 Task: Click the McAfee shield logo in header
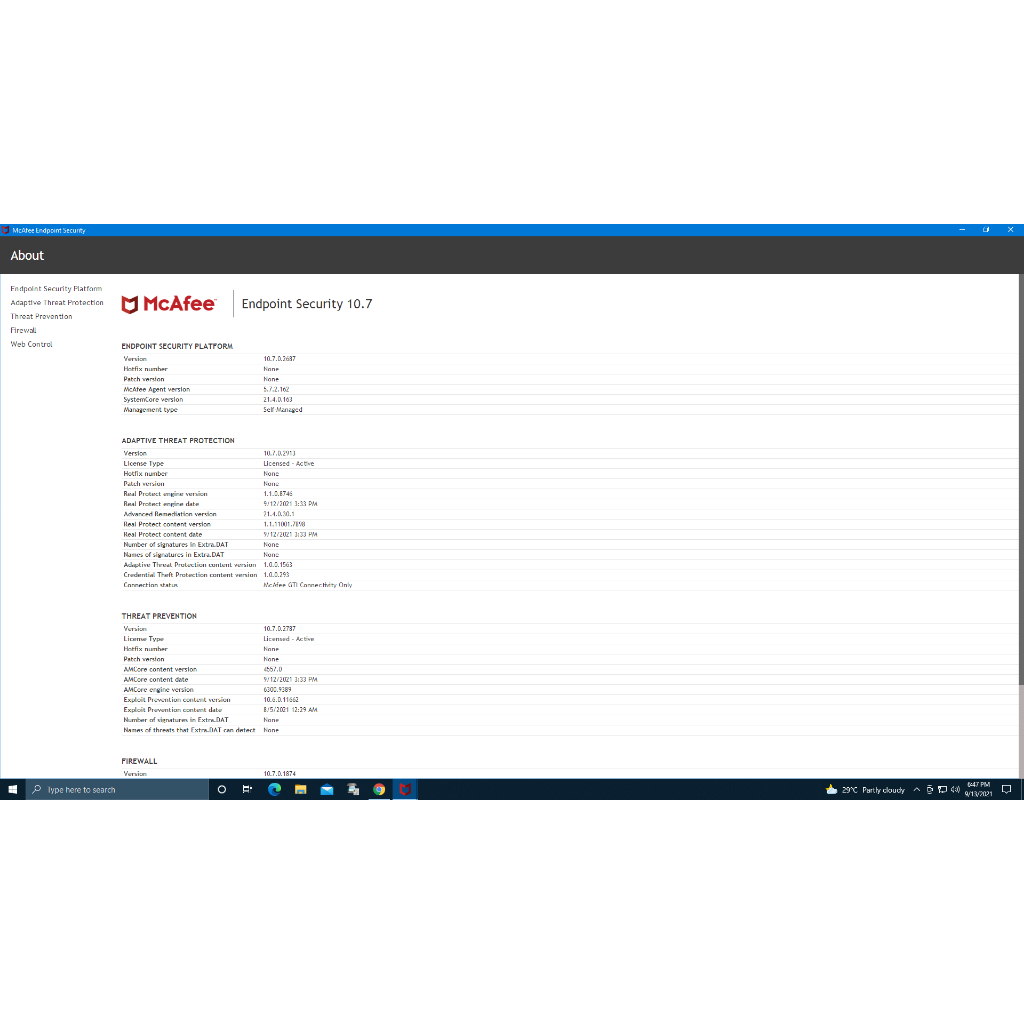coord(130,304)
